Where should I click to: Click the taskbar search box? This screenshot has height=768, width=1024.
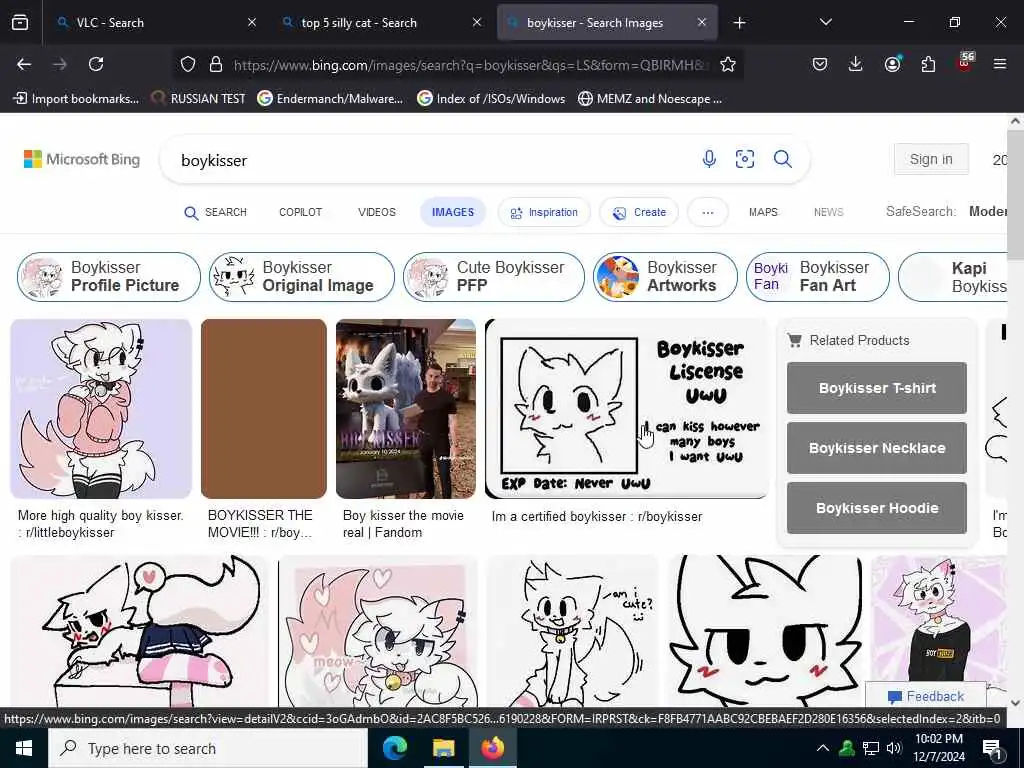click(208, 748)
